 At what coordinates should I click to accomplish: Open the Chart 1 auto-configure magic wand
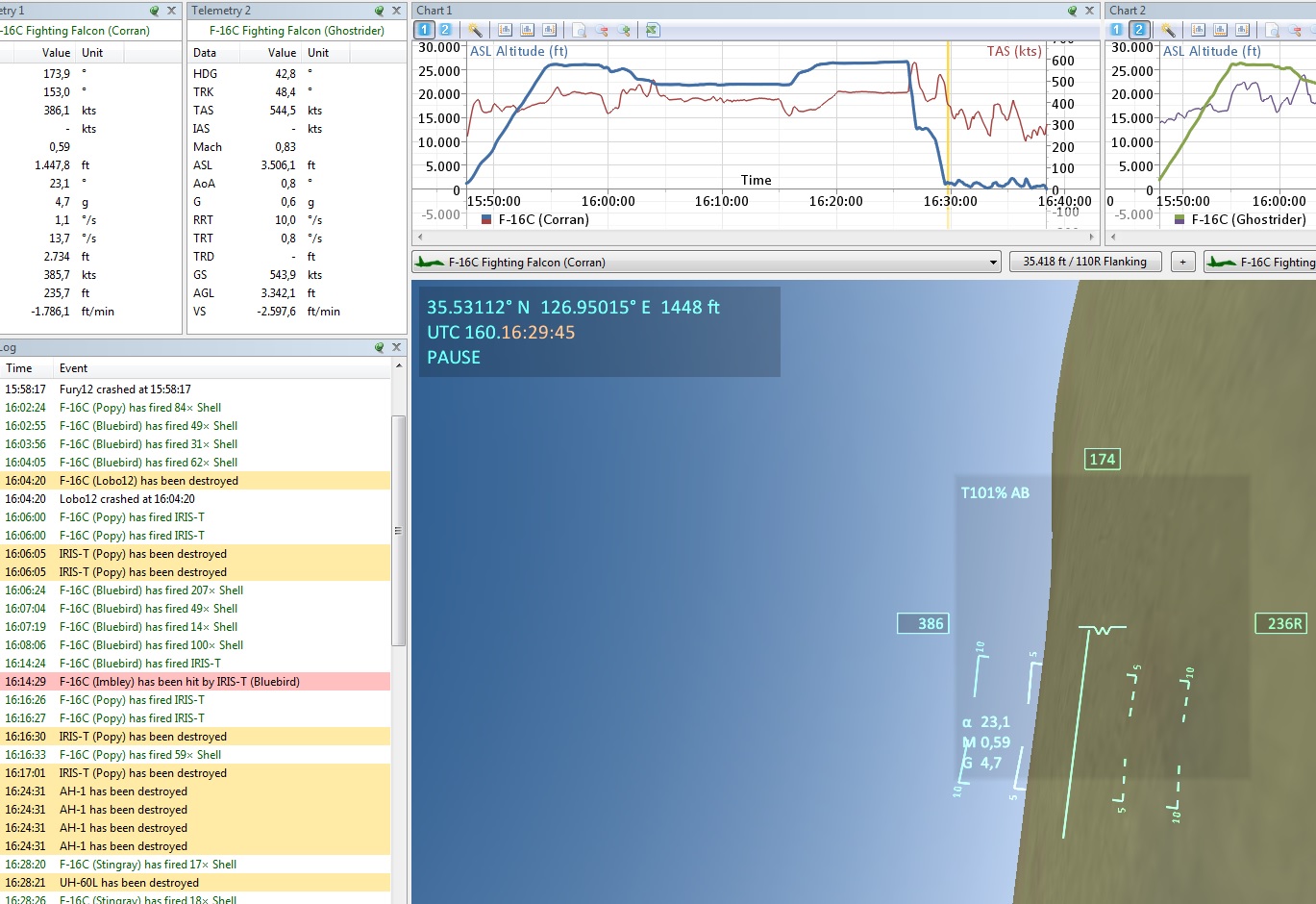[x=475, y=30]
